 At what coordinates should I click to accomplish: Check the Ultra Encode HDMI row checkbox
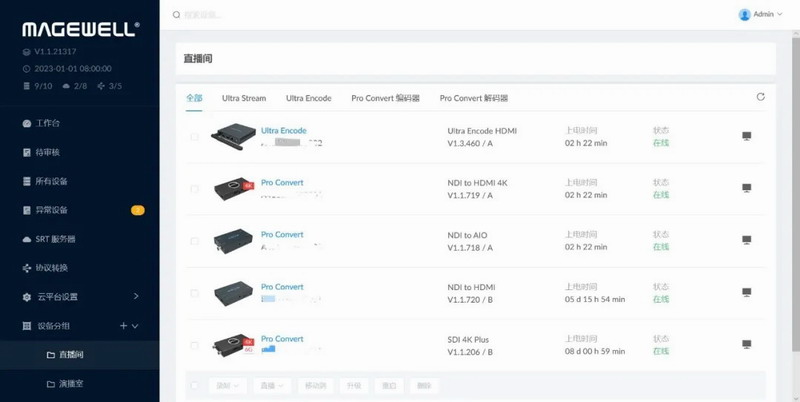click(x=195, y=136)
